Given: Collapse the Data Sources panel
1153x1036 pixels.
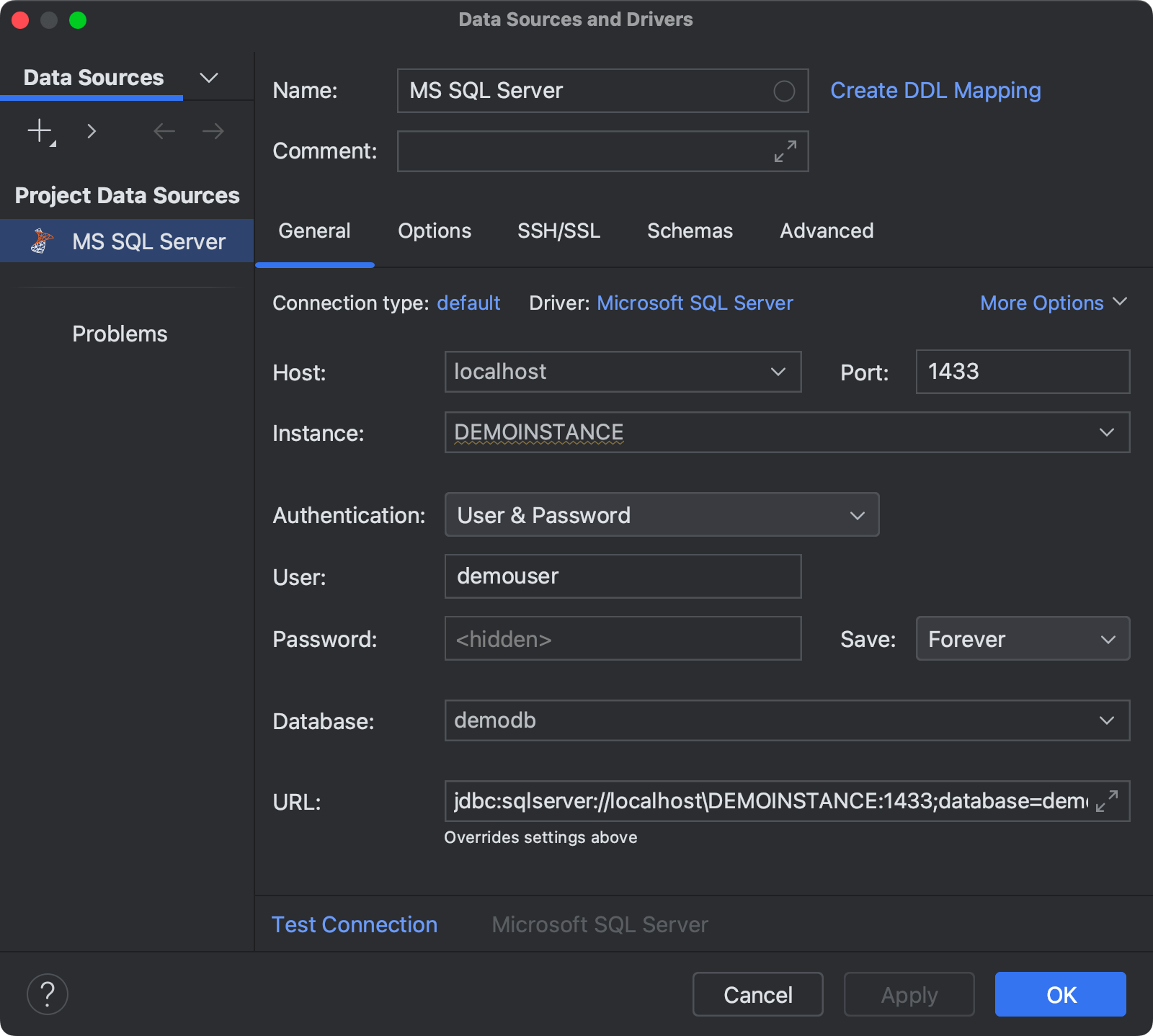Looking at the screenshot, I should point(208,77).
